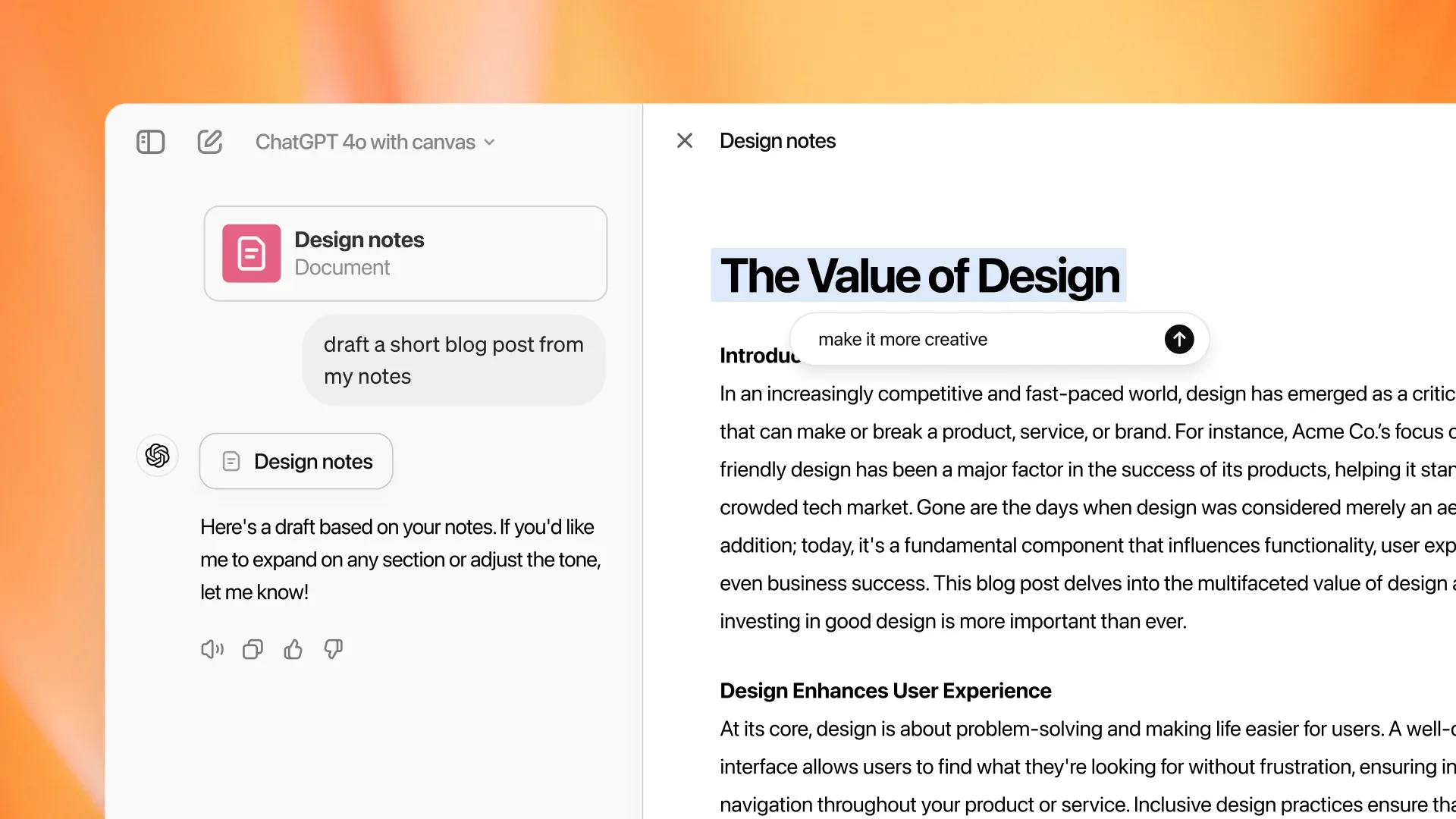Select highlighted 'The Value of Design' title
This screenshot has height=819, width=1456.
[x=918, y=275]
